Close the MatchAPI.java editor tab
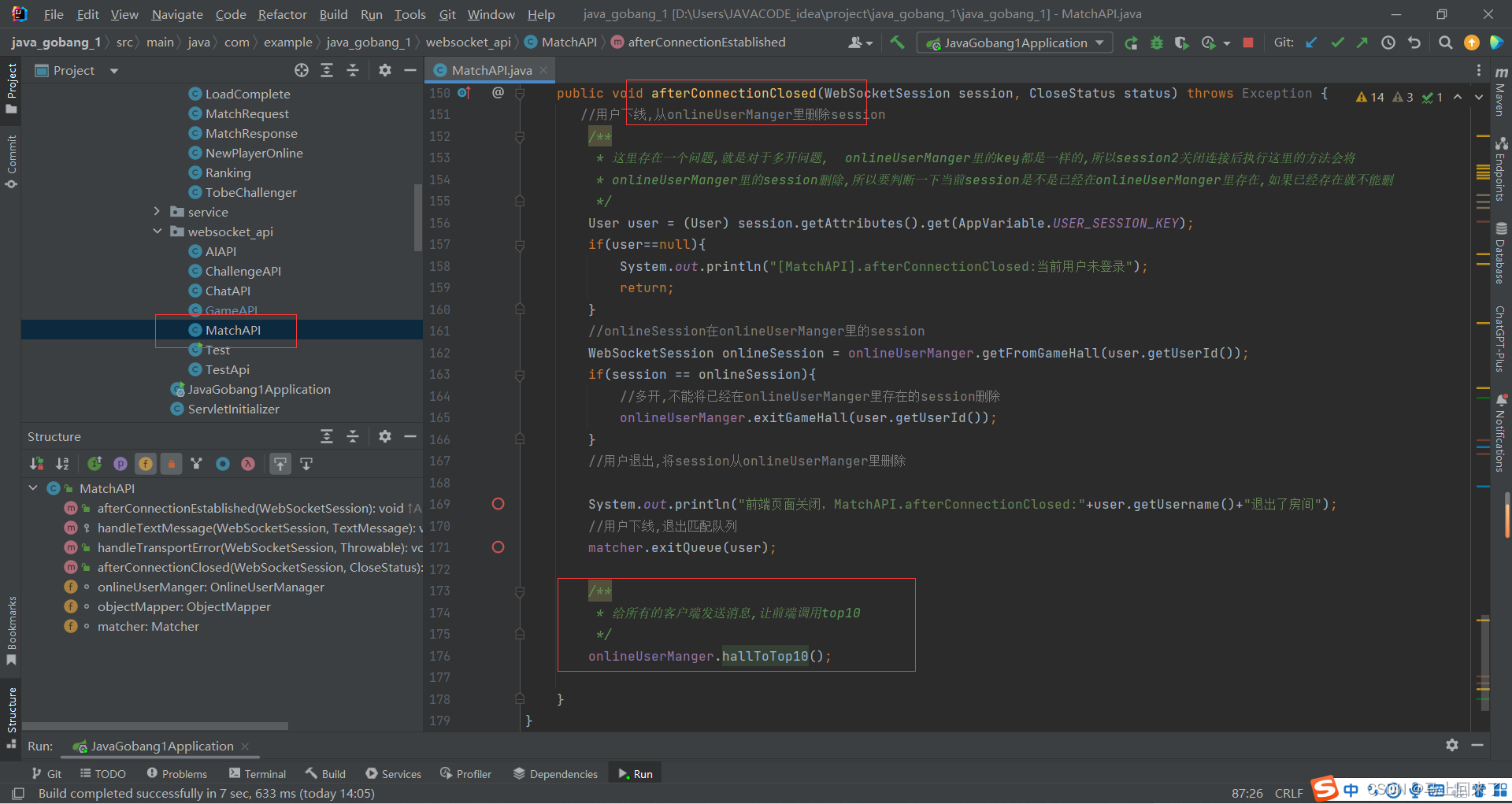This screenshot has width=1512, height=804. [543, 71]
